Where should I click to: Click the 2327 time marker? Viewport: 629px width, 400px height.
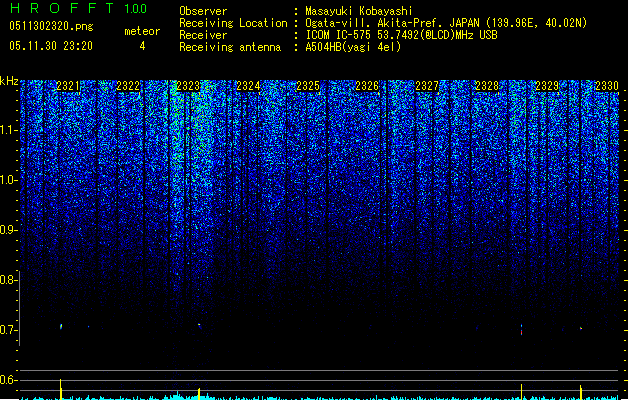427,86
